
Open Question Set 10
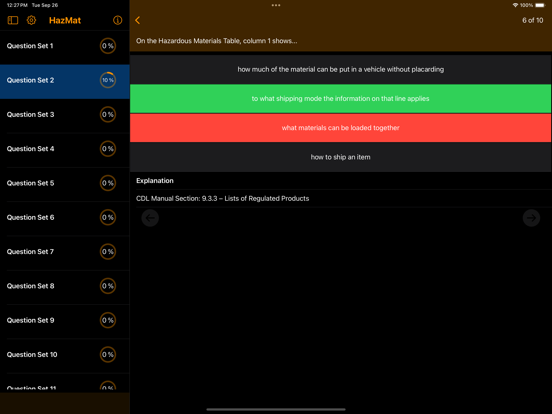[65, 355]
